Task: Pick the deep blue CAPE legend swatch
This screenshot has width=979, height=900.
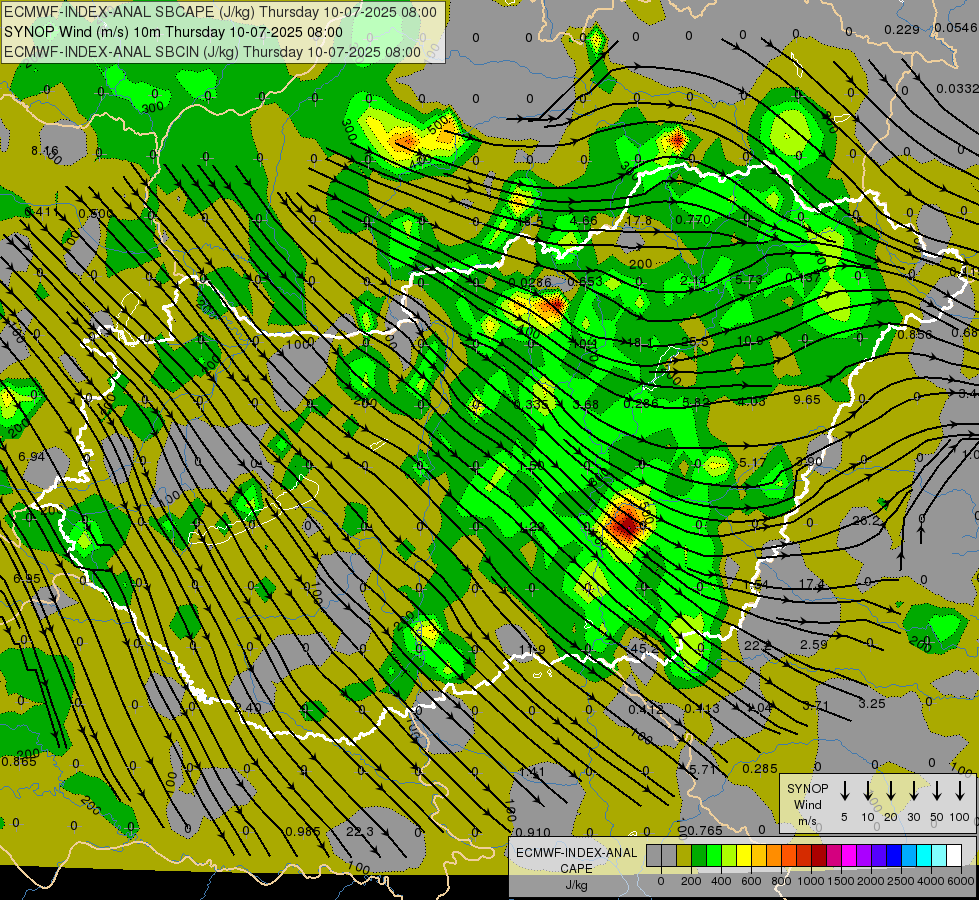Action: [895, 855]
